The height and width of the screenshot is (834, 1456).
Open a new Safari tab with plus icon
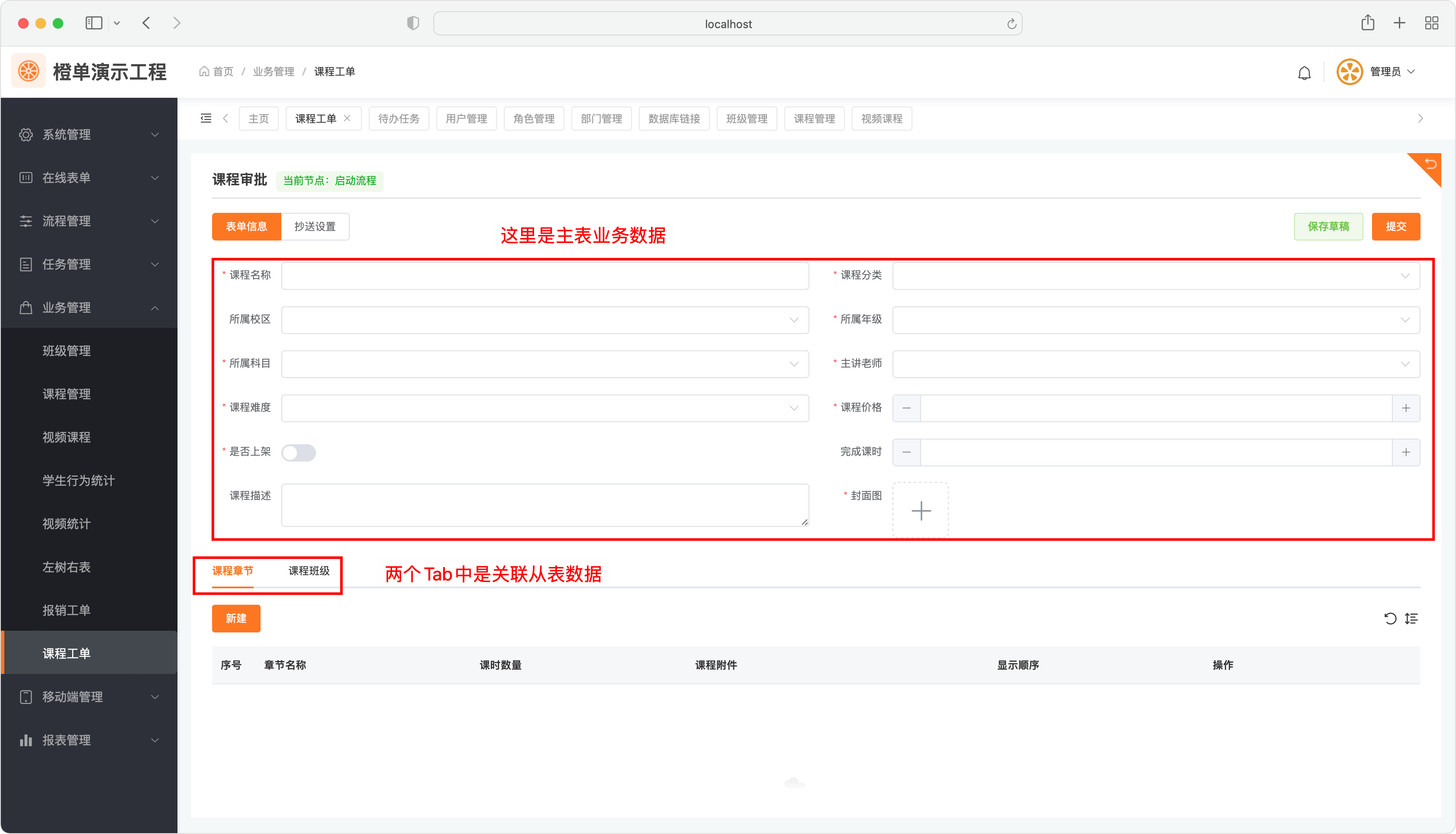point(1399,23)
